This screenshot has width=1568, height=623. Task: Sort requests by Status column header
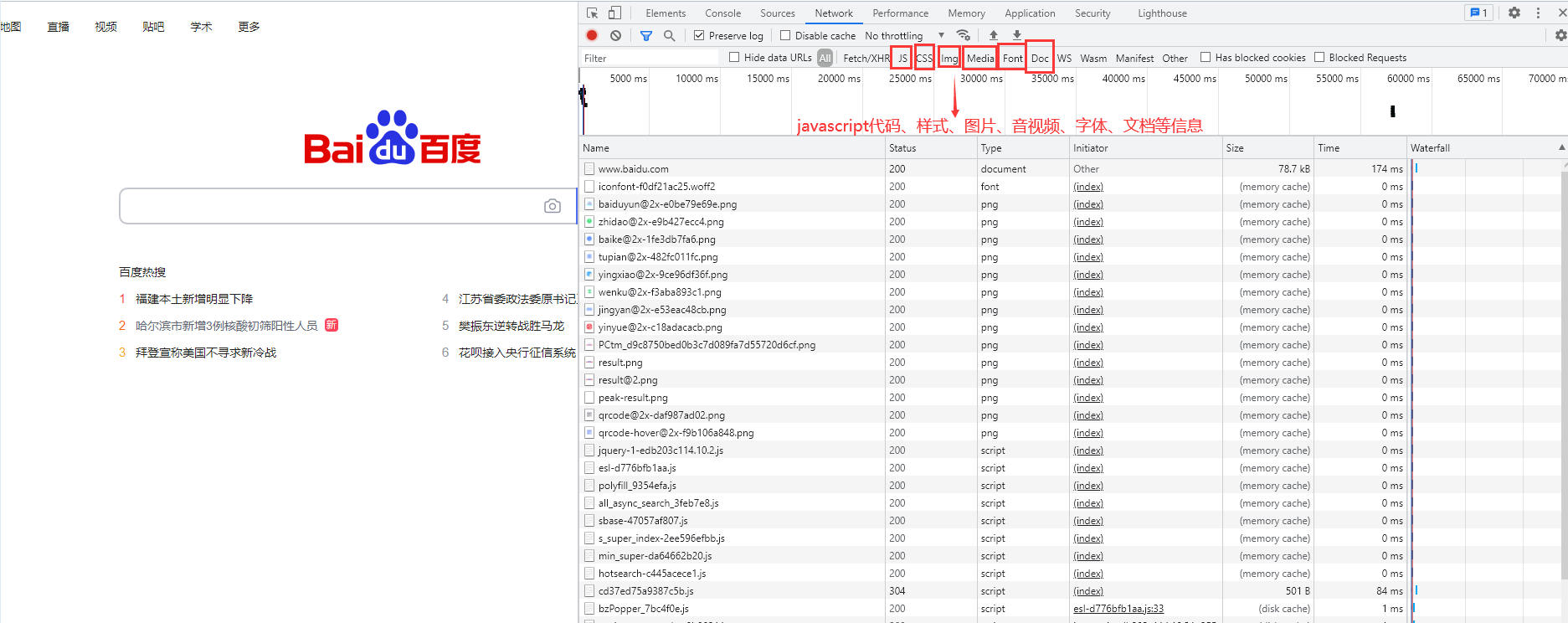(x=931, y=147)
